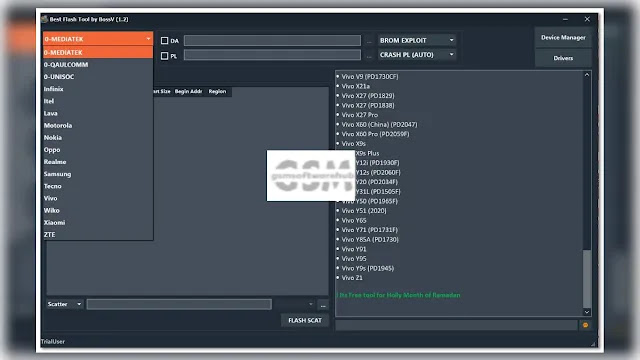Click Vivo X27 (PD1829) log entry
The height and width of the screenshot is (360, 640).
pyautogui.click(x=368, y=96)
